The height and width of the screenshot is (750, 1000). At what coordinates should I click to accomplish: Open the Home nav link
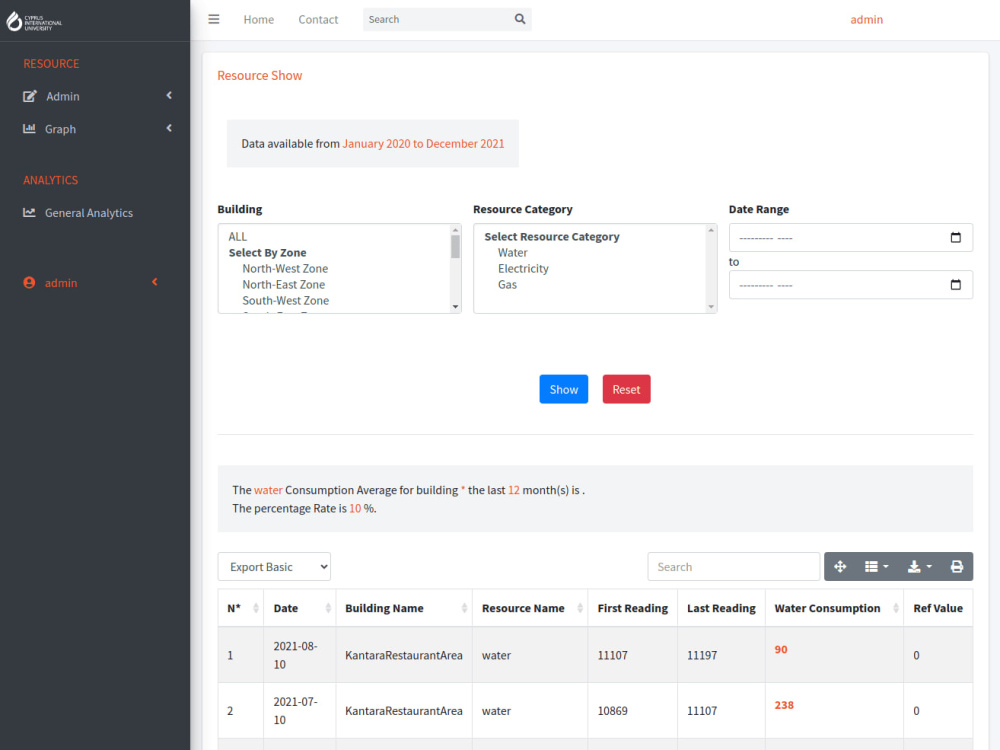[258, 20]
